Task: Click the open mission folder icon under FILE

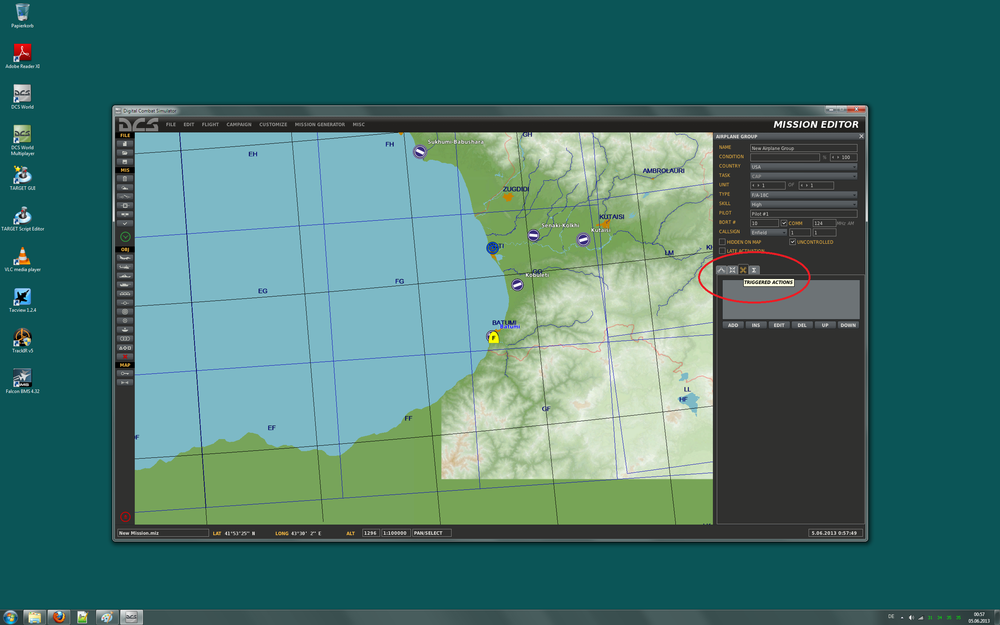Action: point(125,152)
